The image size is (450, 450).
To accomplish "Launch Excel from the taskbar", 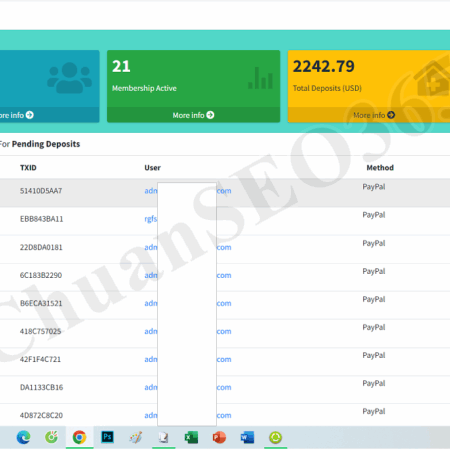I will click(191, 437).
